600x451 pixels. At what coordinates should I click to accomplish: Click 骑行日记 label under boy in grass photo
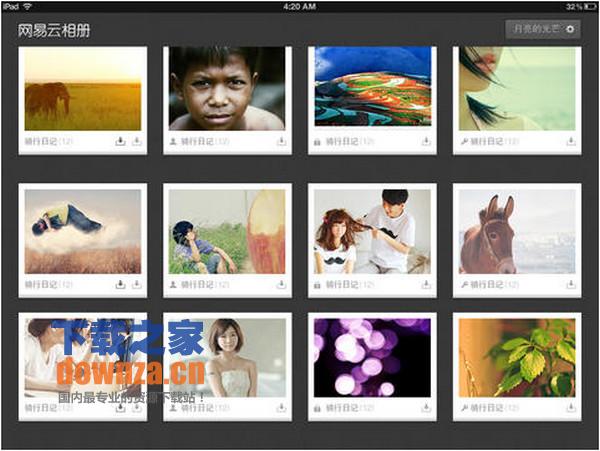click(x=197, y=285)
